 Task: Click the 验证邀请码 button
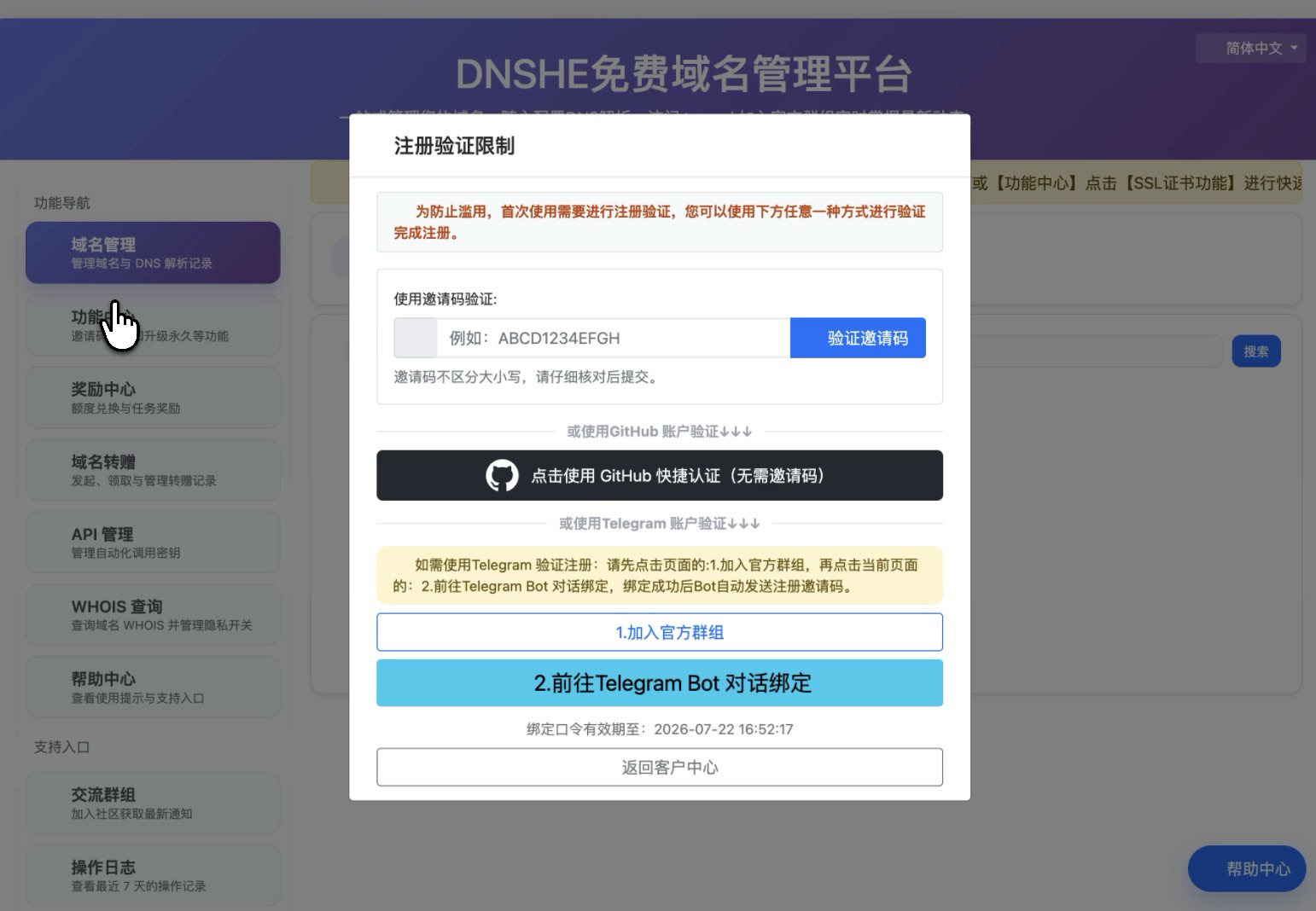coord(858,338)
